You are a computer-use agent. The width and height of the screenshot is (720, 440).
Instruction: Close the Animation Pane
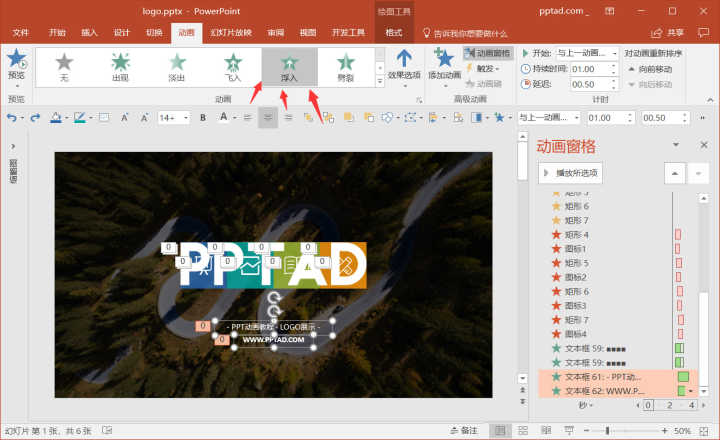(703, 145)
